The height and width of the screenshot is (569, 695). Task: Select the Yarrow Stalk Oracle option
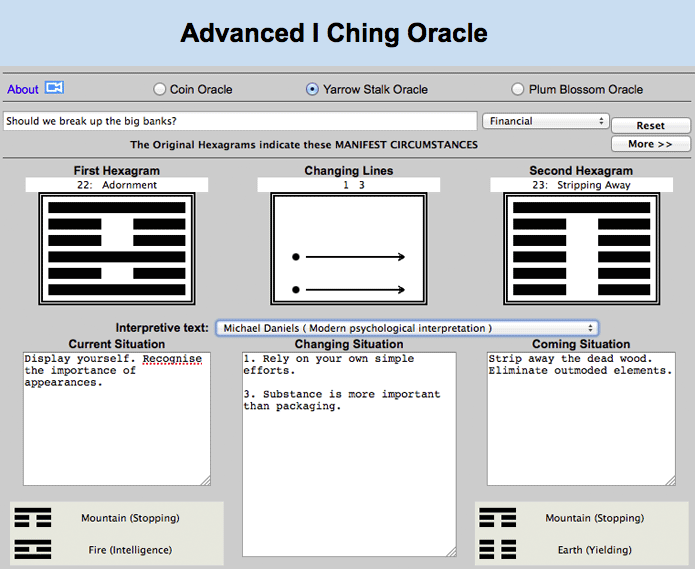tap(312, 90)
